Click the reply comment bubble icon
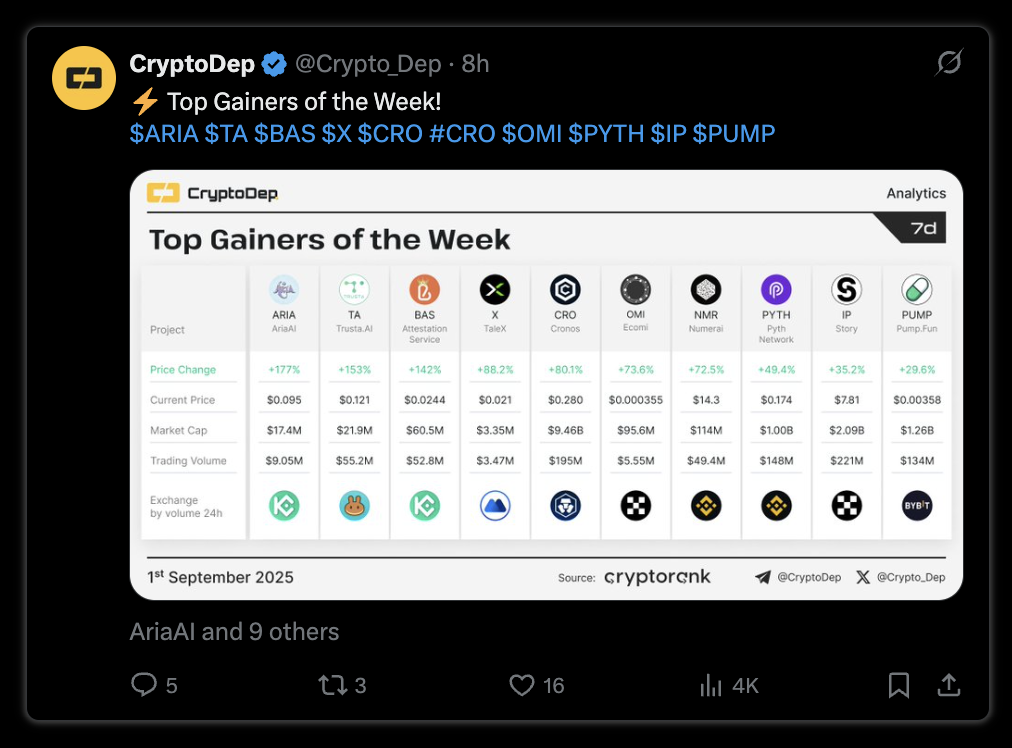1012x748 pixels. 144,685
